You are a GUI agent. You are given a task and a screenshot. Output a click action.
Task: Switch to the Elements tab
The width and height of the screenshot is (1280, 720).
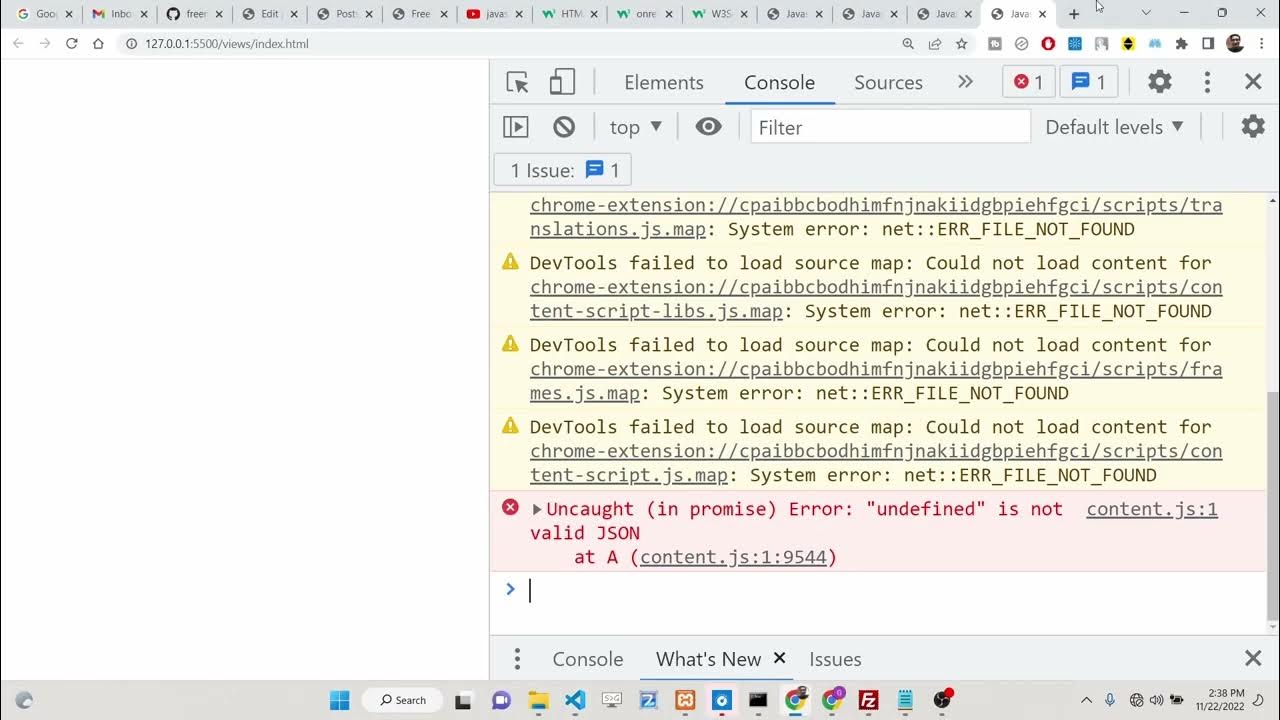pyautogui.click(x=664, y=83)
